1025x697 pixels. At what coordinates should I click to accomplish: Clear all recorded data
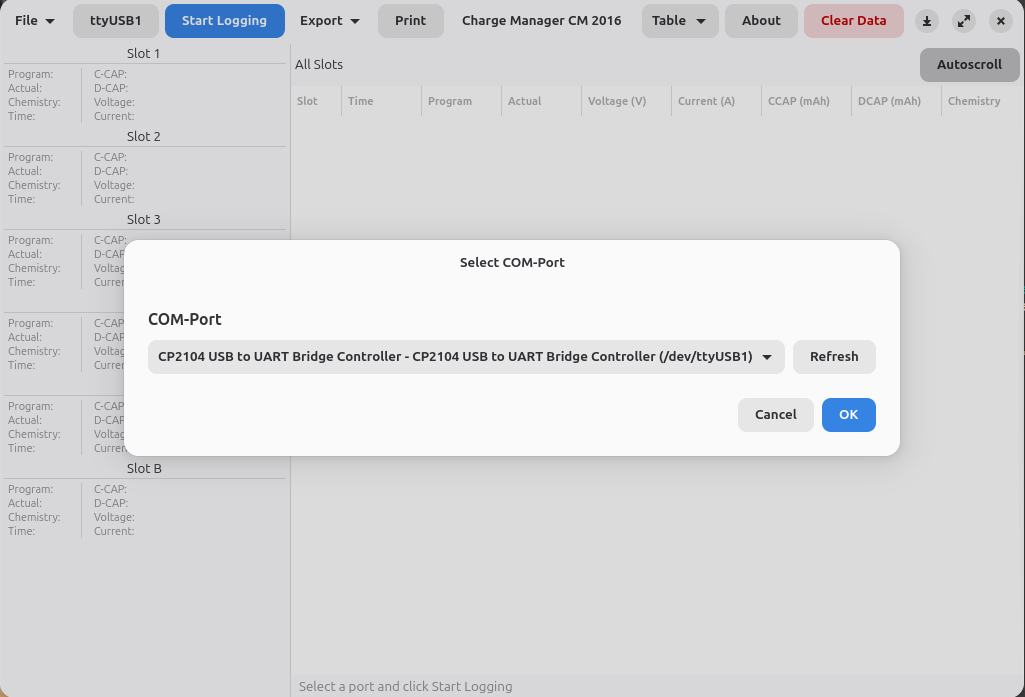(853, 21)
